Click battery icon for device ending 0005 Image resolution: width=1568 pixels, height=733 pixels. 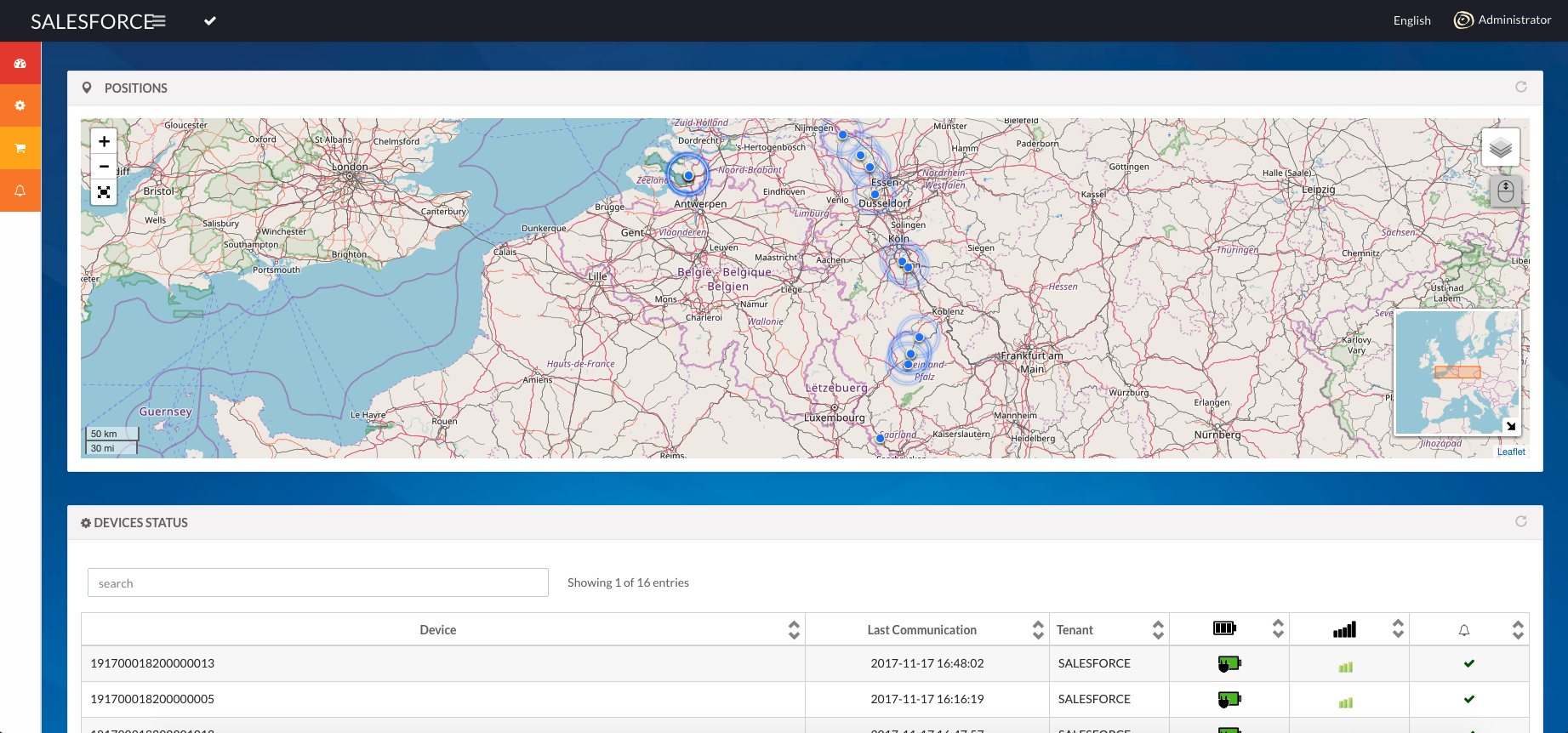(x=1229, y=699)
